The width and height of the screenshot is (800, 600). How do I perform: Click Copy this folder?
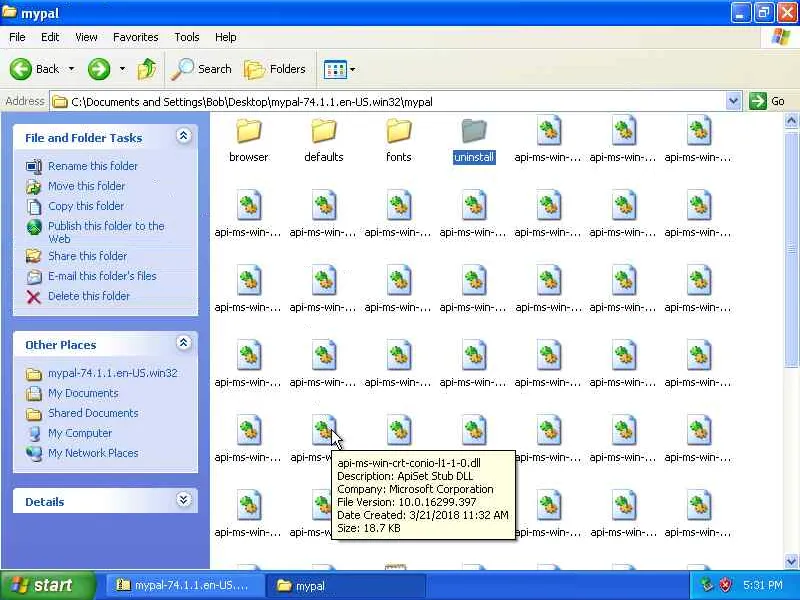pyautogui.click(x=86, y=206)
